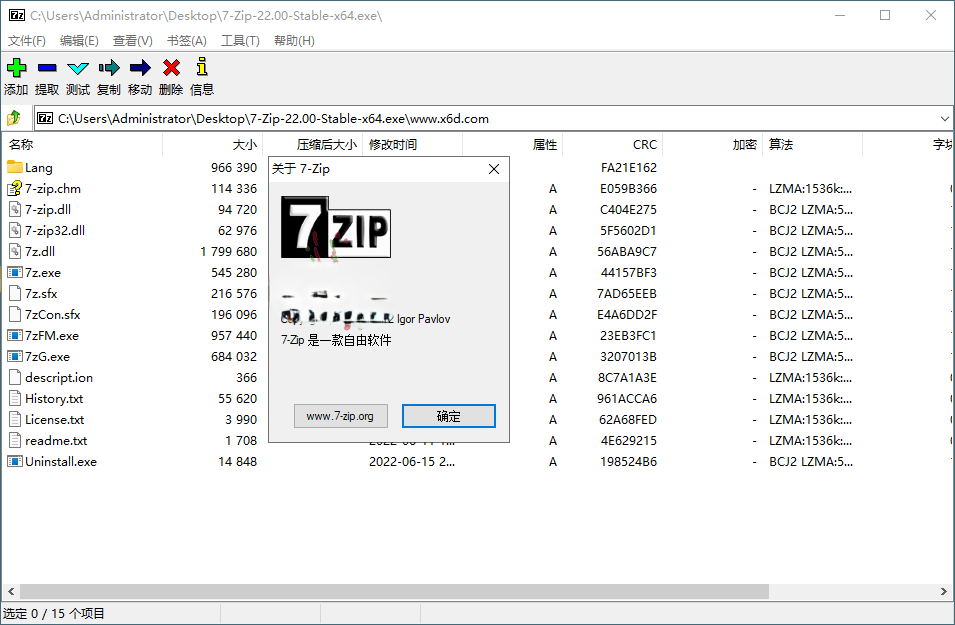The width and height of the screenshot is (955, 625).
Task: Click the Uninstall.exe application icon
Action: 15,461
